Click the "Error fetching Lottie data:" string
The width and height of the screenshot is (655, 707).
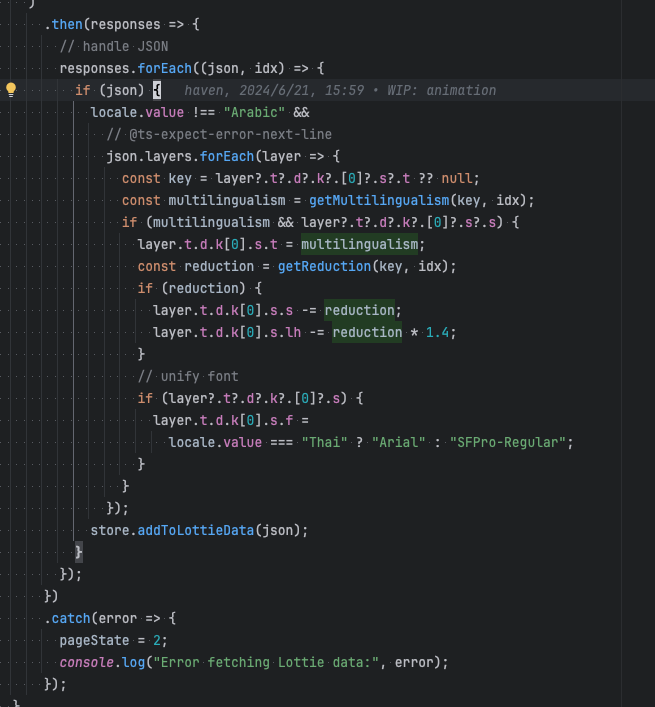click(266, 662)
